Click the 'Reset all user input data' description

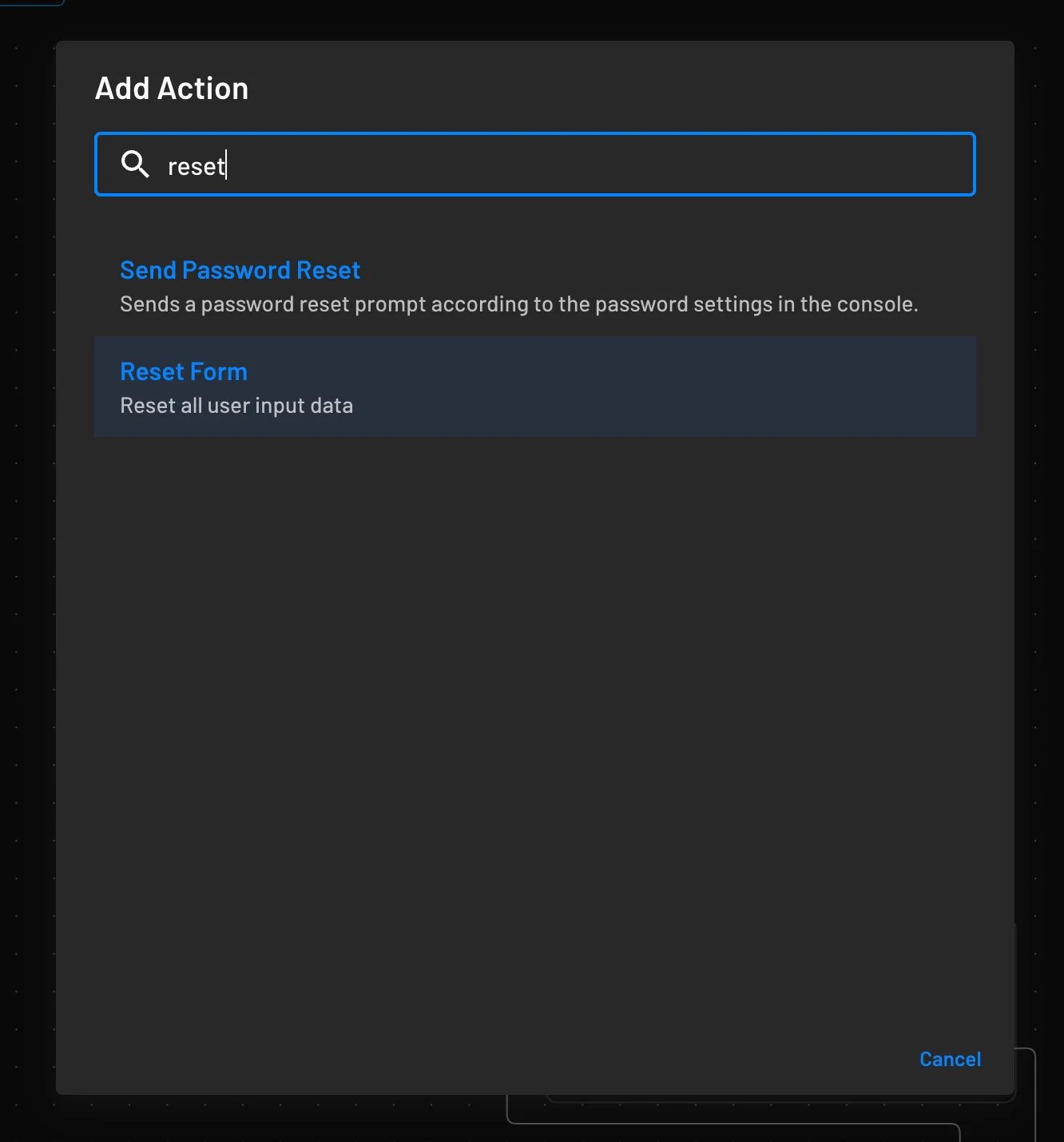coord(236,405)
